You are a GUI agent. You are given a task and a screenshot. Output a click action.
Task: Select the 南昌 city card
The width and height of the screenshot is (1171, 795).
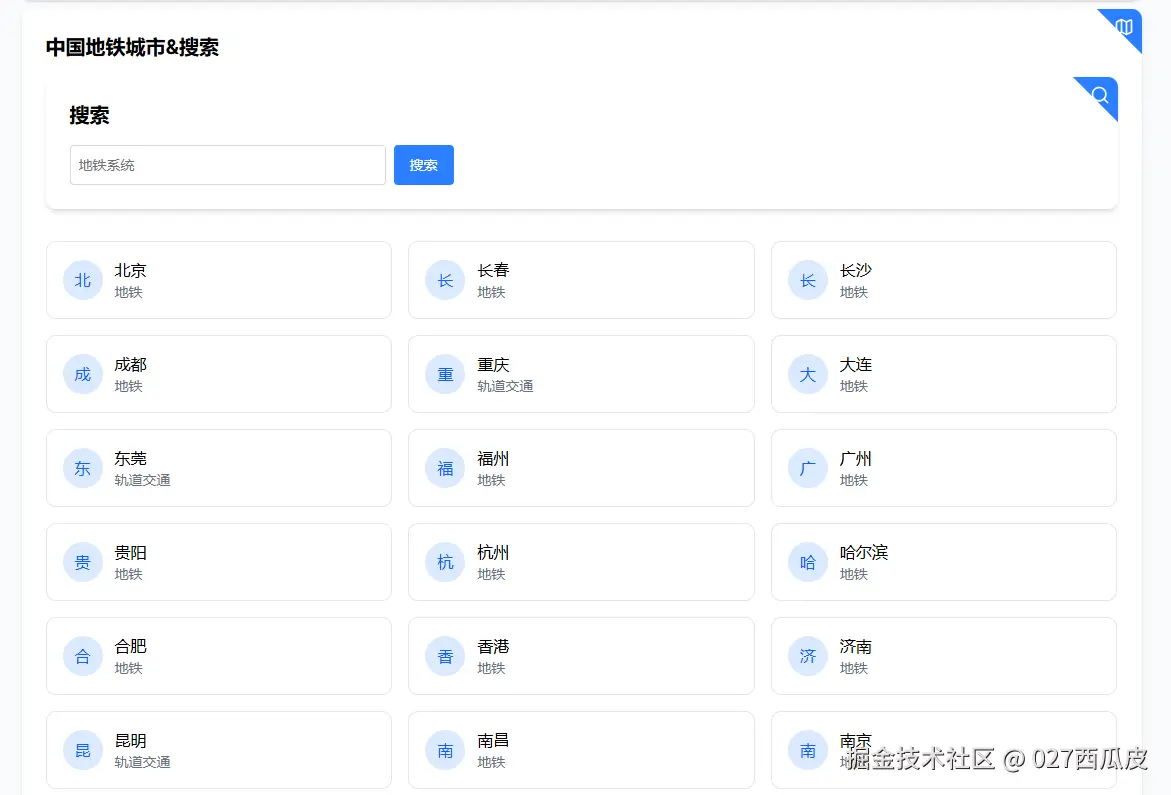pos(581,750)
